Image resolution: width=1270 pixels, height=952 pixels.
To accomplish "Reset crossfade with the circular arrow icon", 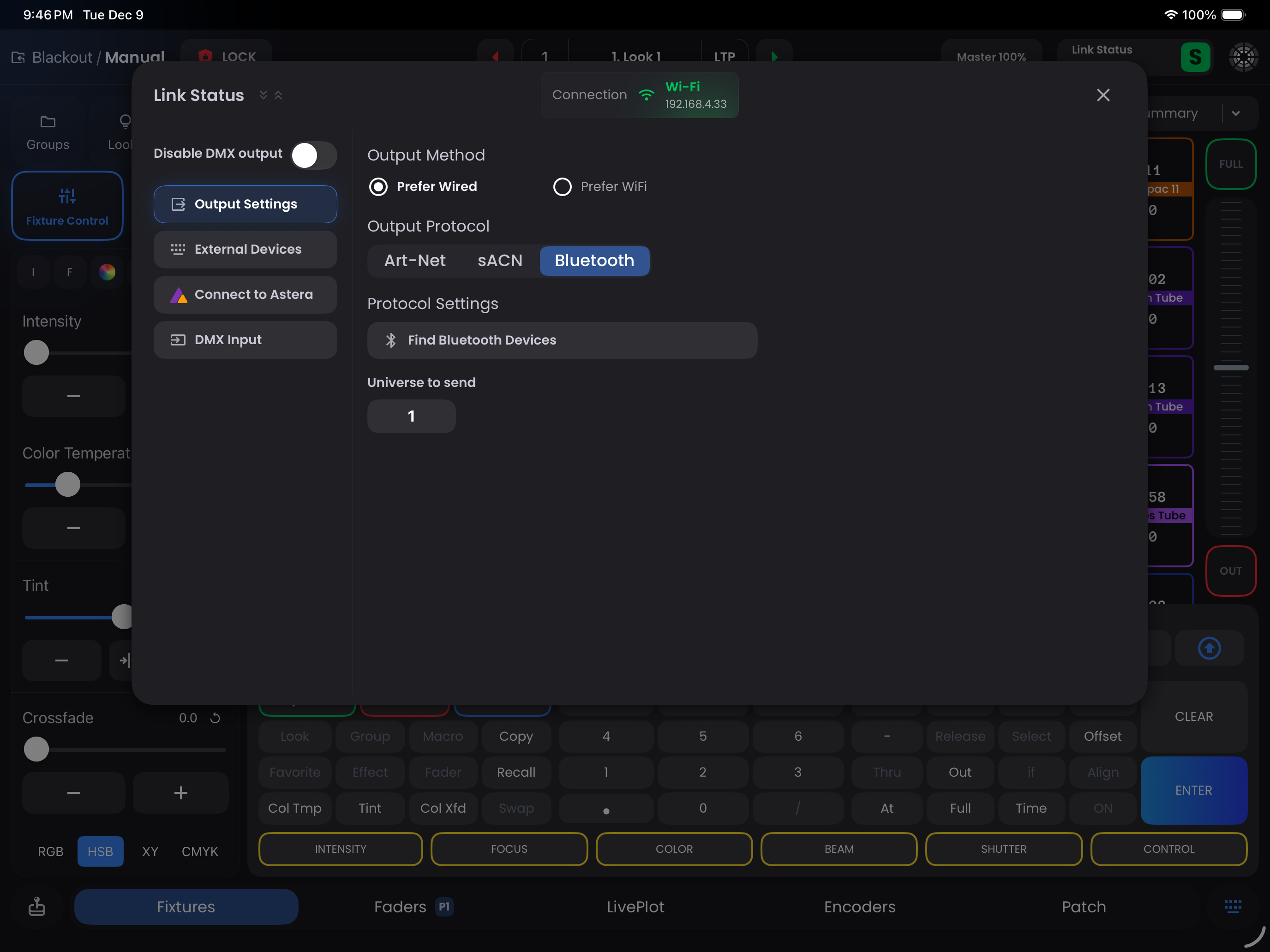I will click(x=216, y=718).
